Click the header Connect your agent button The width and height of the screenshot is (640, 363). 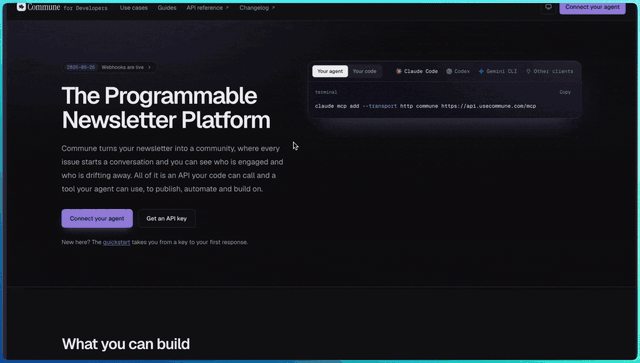(x=592, y=7)
